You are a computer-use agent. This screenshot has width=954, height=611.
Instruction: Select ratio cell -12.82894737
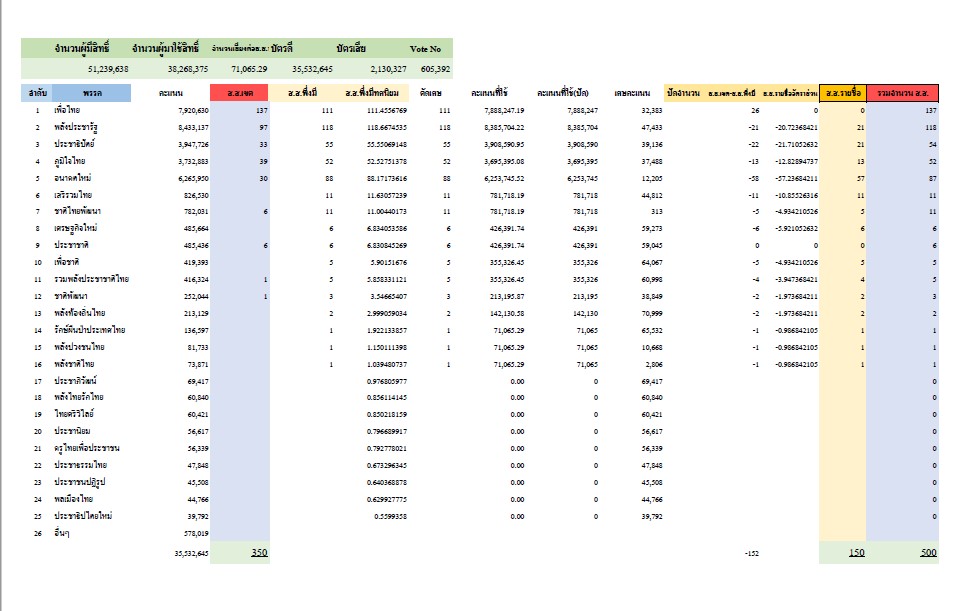pyautogui.click(x=796, y=161)
